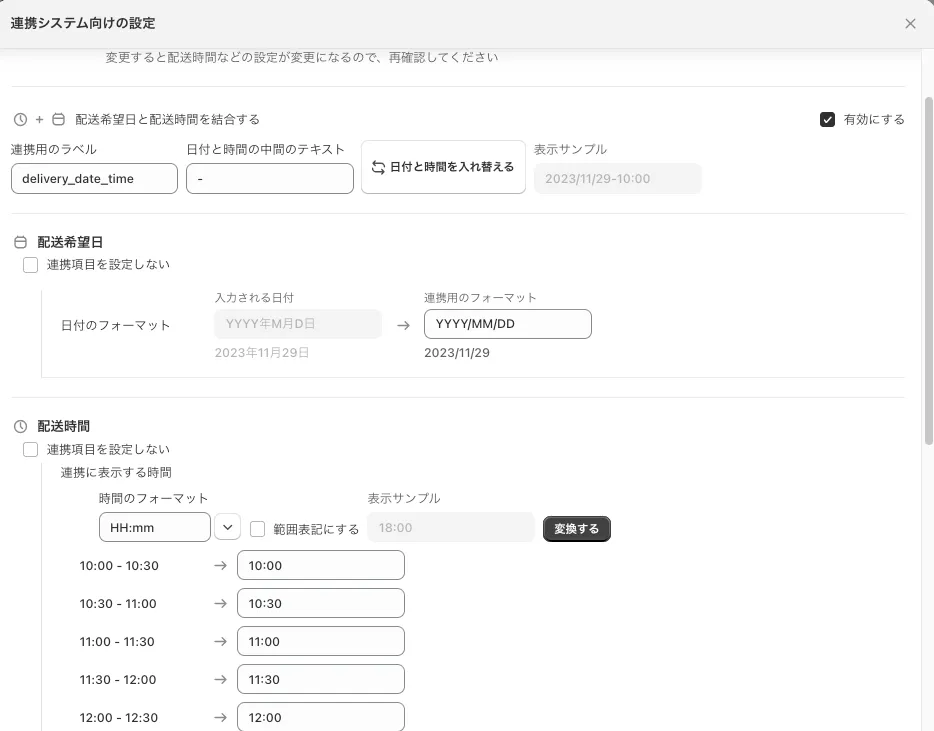934x731 pixels.
Task: Click the HH:mm time format combo box
Action: coord(154,527)
